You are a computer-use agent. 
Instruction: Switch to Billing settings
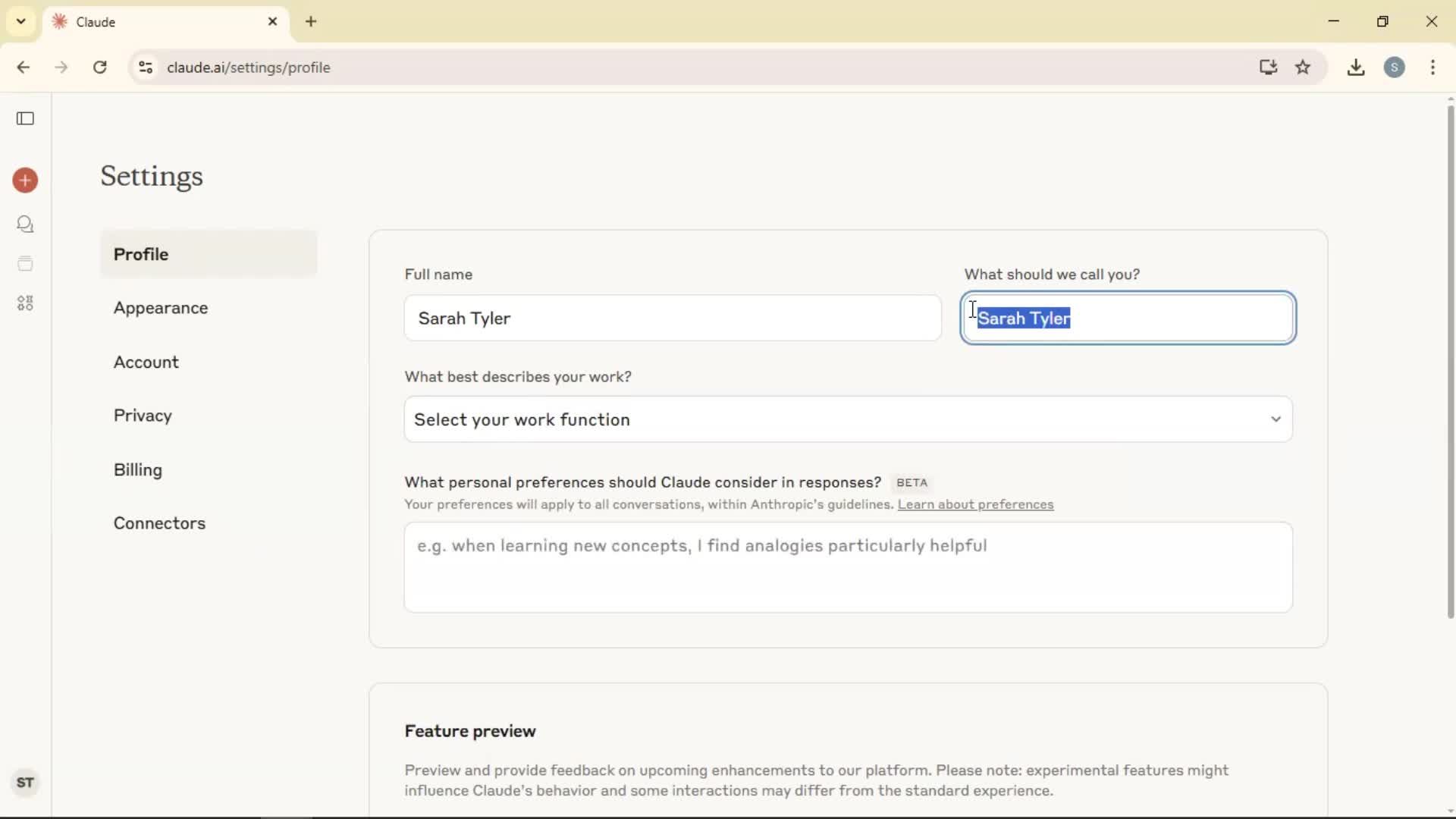pos(138,470)
